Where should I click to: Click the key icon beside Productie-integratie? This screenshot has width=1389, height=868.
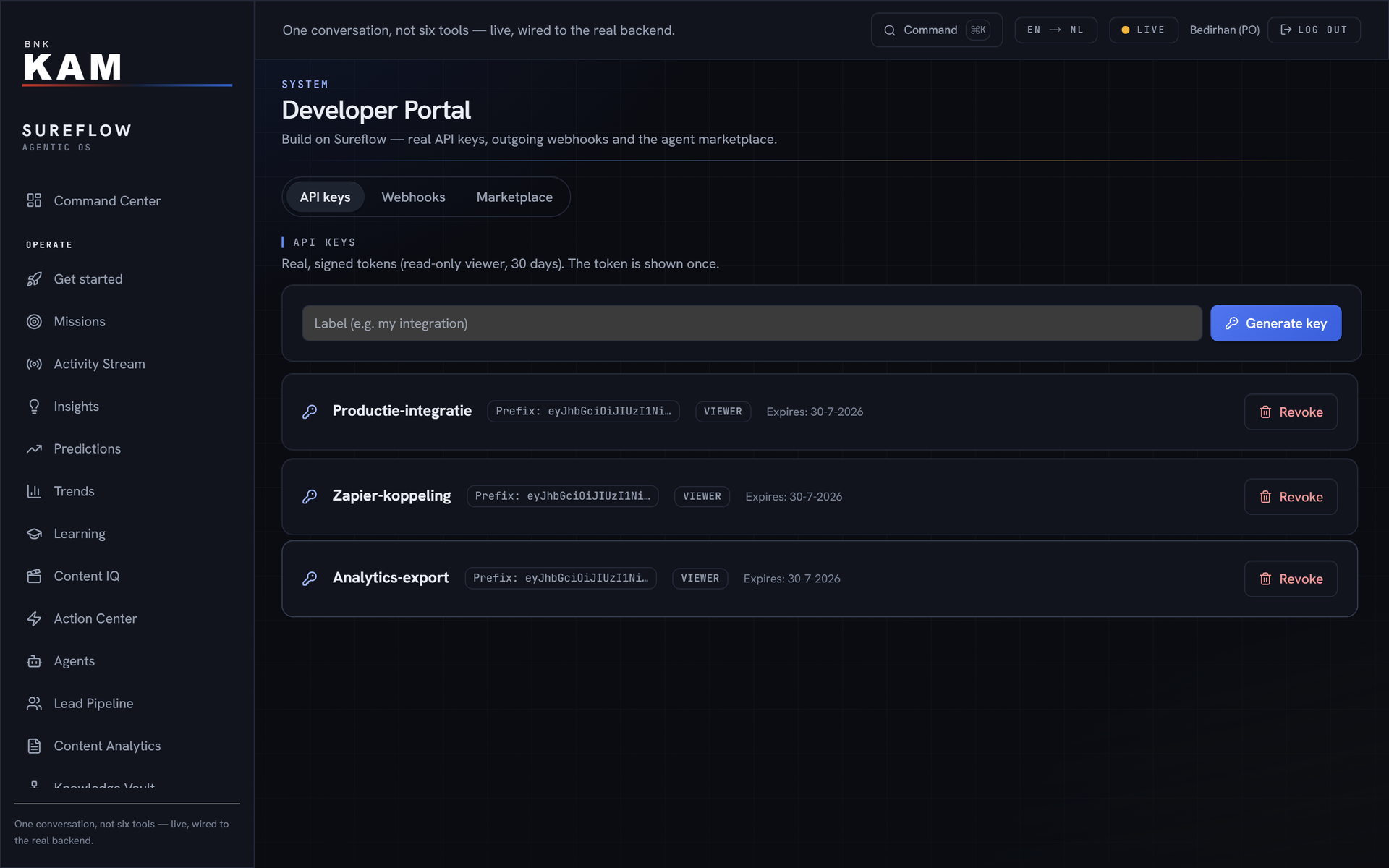pos(310,412)
